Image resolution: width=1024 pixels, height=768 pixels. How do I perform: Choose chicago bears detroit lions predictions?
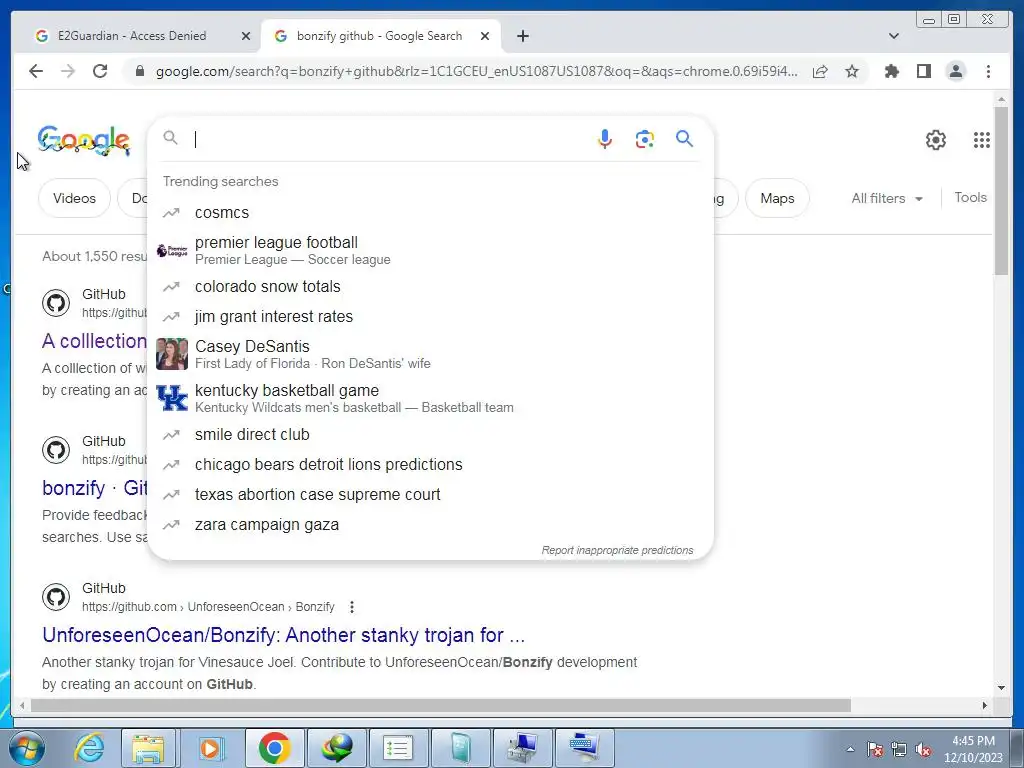click(x=431, y=464)
